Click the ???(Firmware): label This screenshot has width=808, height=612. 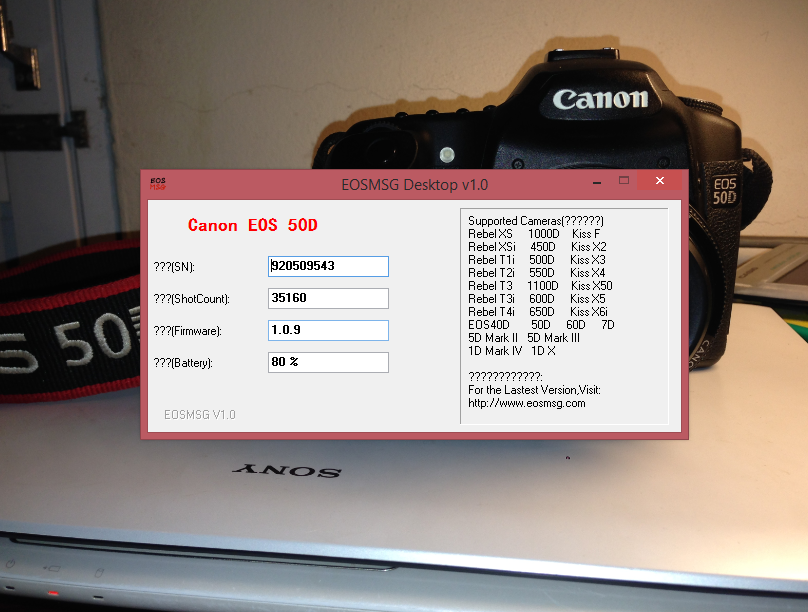188,331
